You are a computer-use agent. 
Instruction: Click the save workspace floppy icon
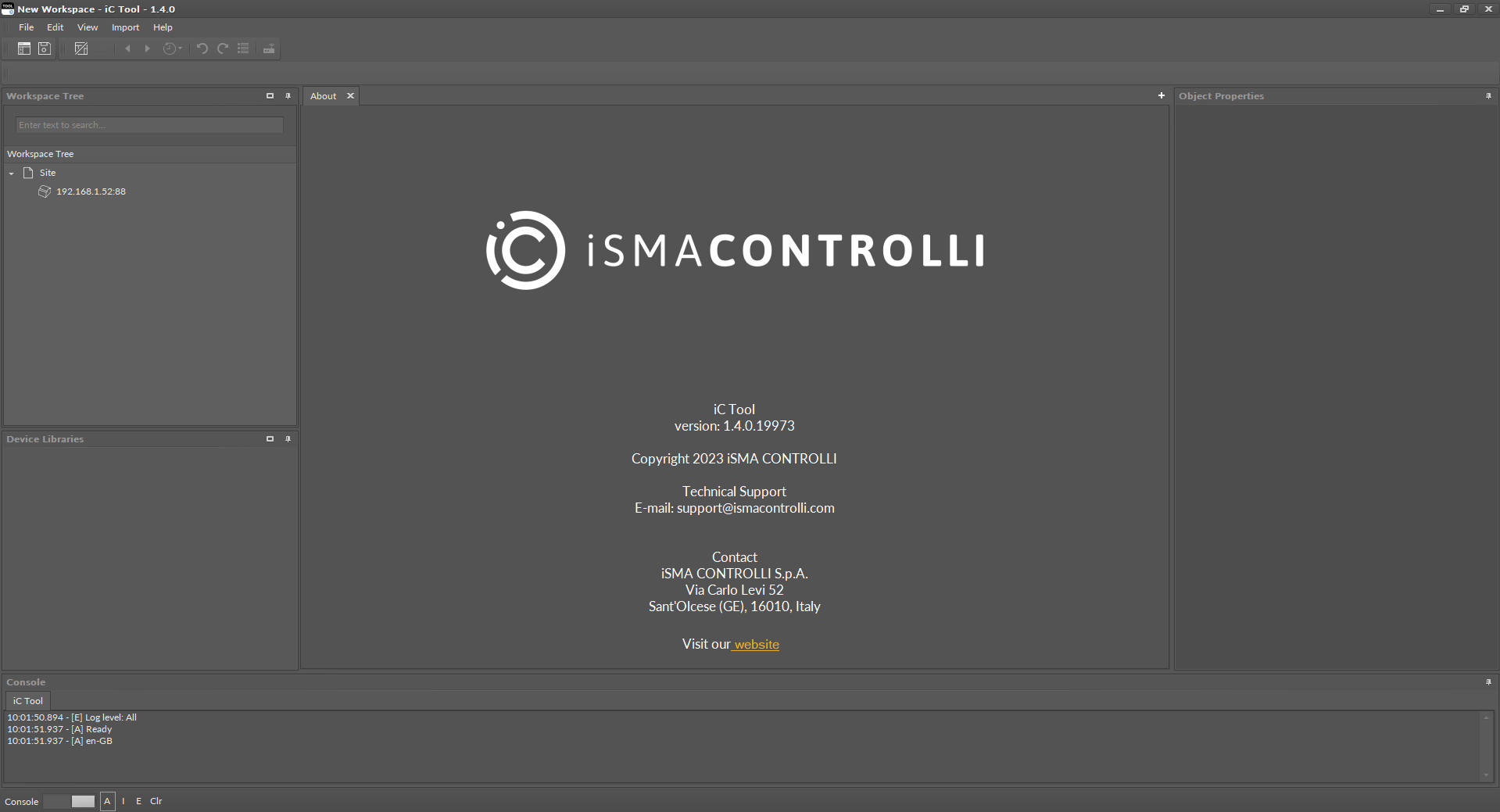(45, 48)
